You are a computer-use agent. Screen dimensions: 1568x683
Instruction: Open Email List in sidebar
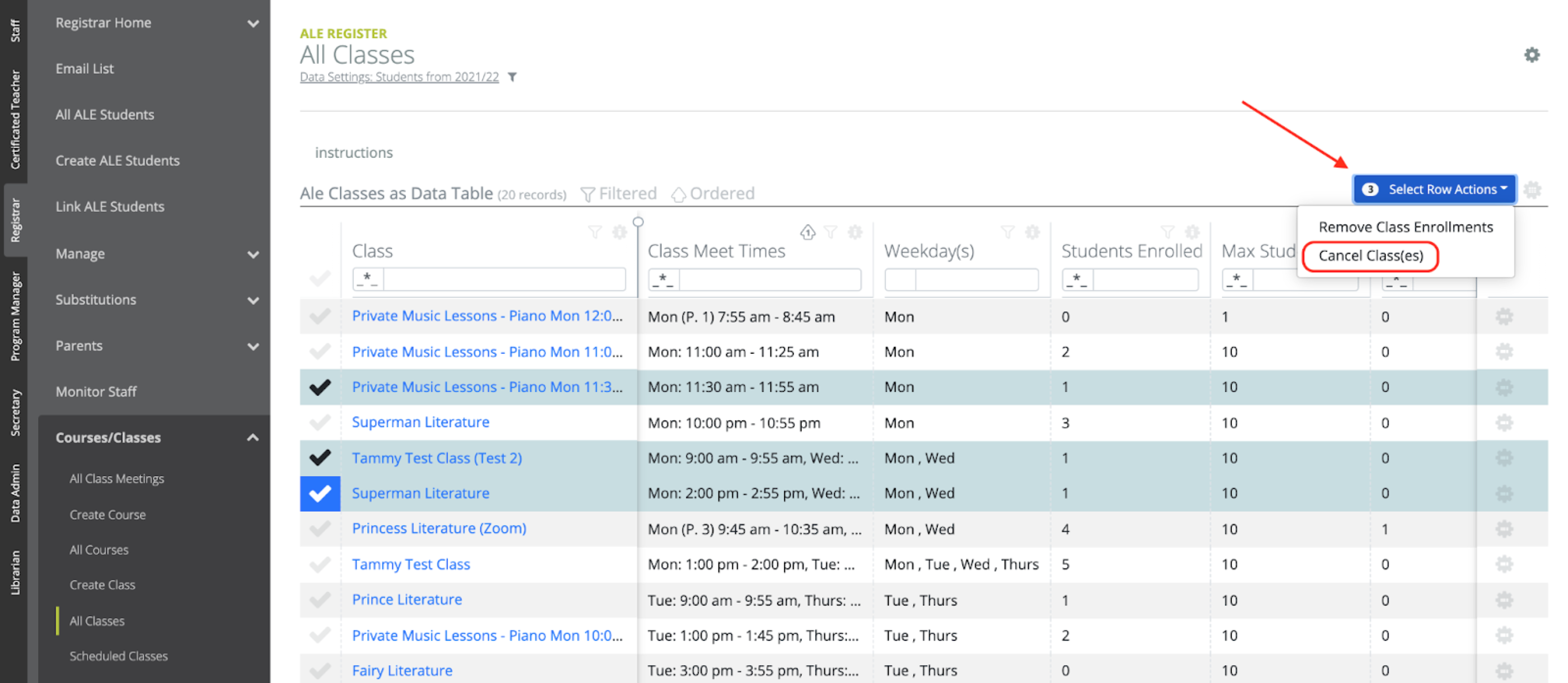85,69
